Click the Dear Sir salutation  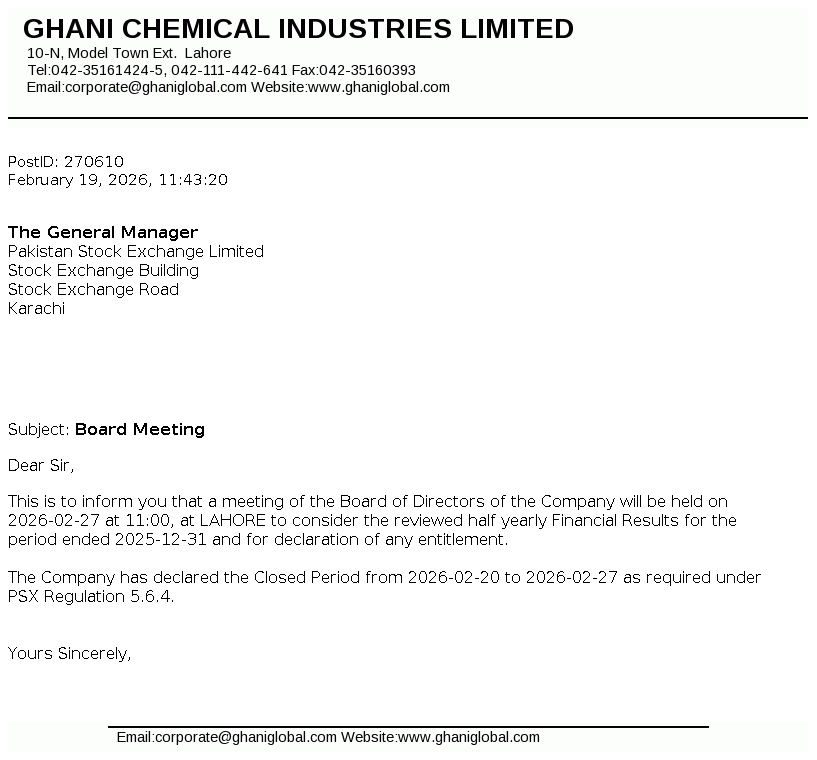[x=41, y=465]
